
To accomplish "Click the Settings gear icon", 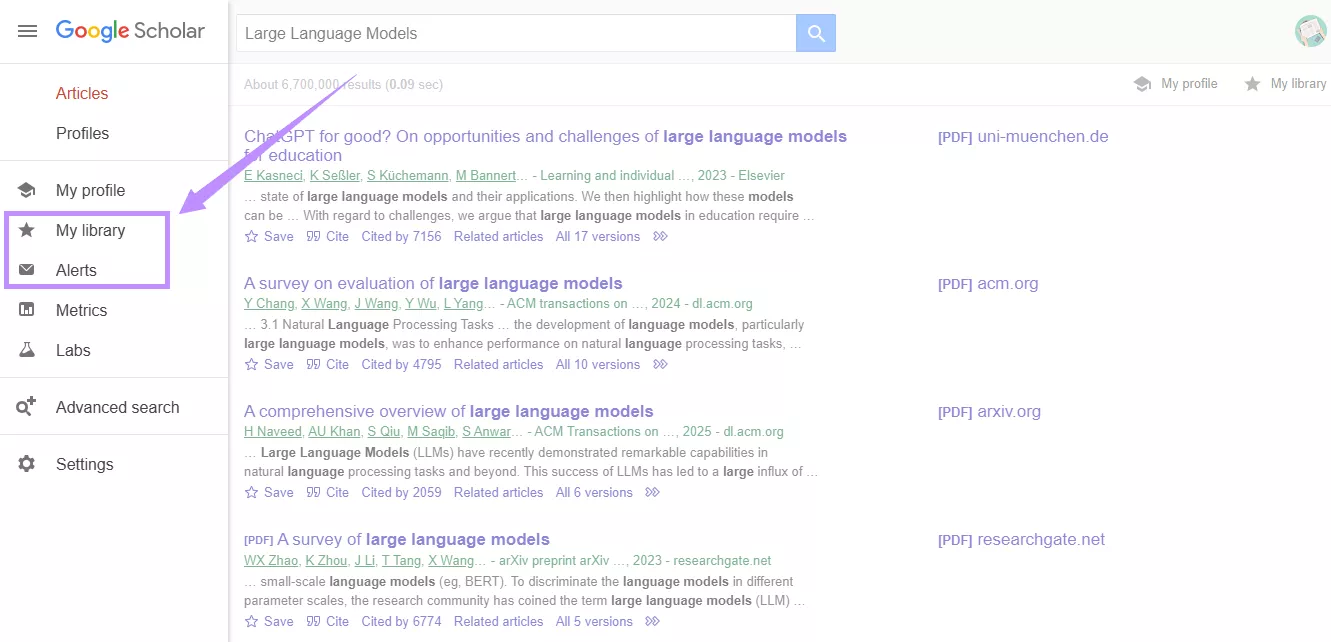I will click(x=27, y=464).
